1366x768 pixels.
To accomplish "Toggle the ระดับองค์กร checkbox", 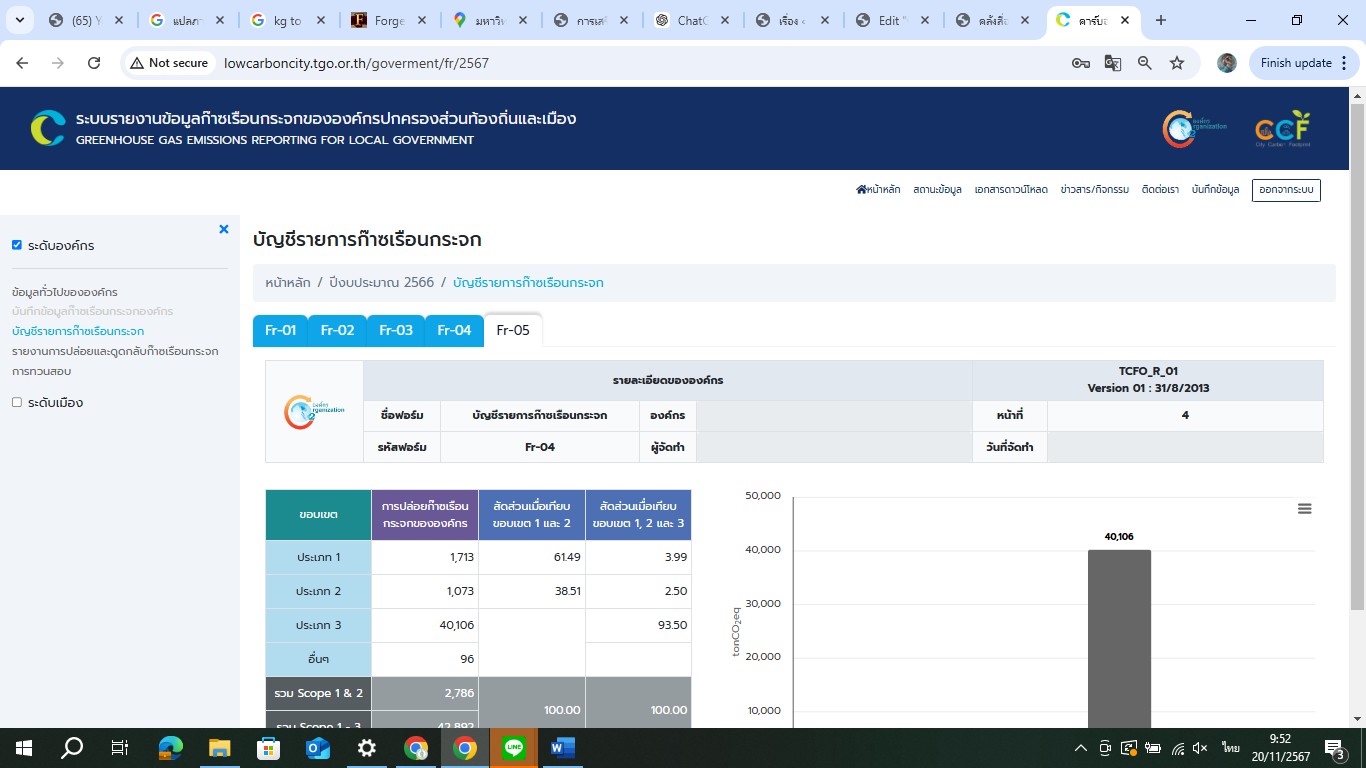I will point(17,245).
